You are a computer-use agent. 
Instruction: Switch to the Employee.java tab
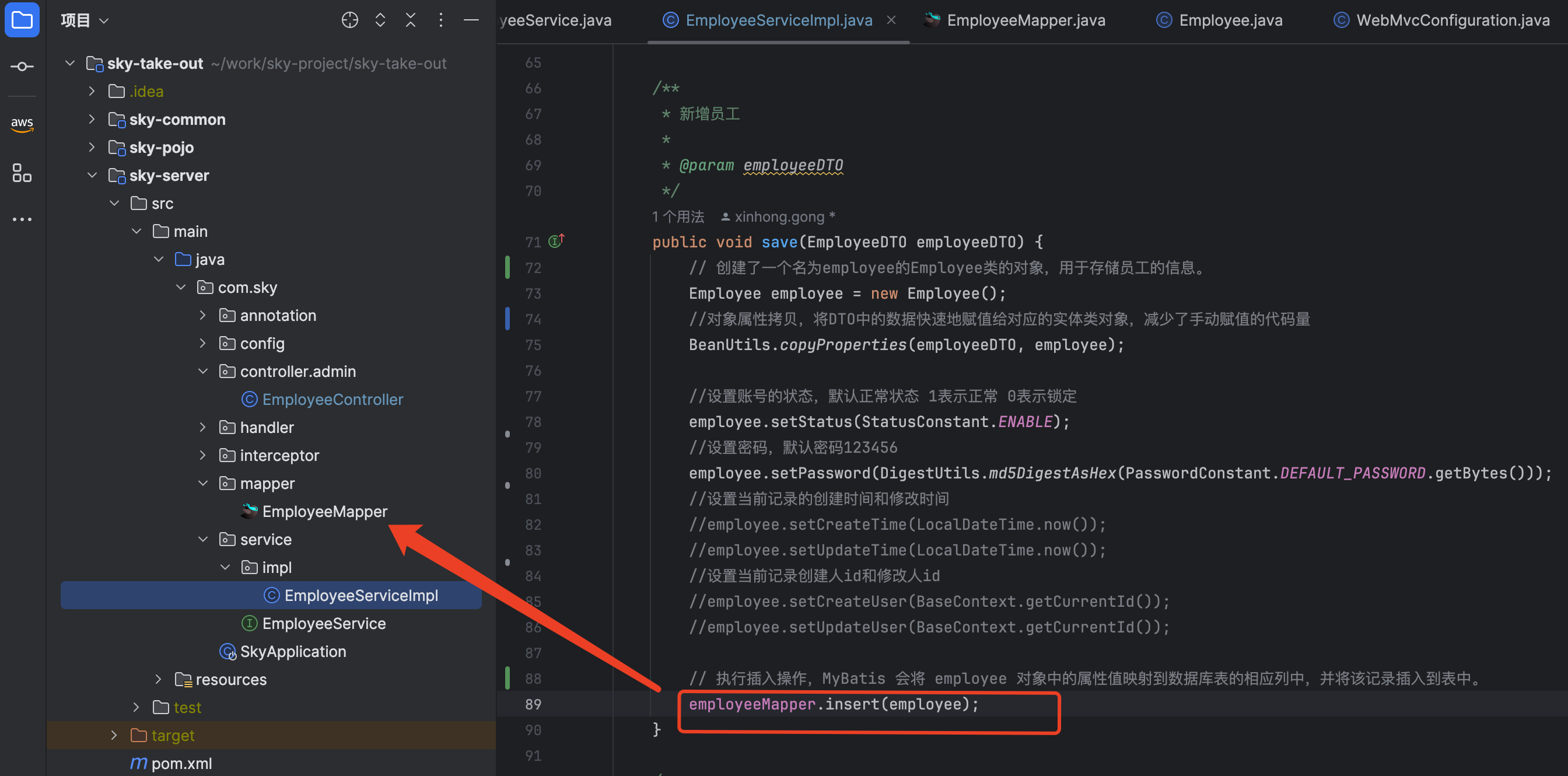pos(1219,20)
